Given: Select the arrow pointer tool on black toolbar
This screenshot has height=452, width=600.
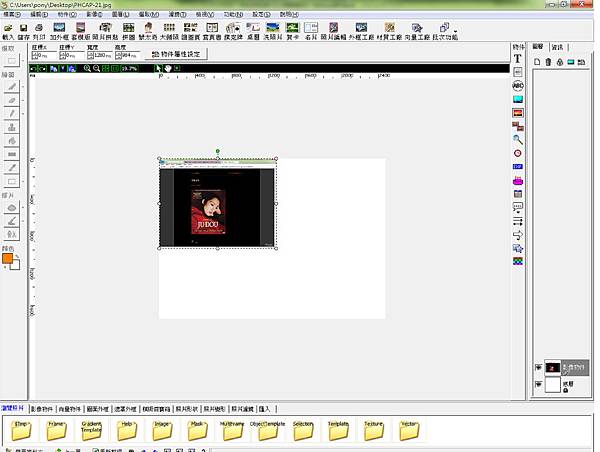Looking at the screenshot, I should pos(158,69).
